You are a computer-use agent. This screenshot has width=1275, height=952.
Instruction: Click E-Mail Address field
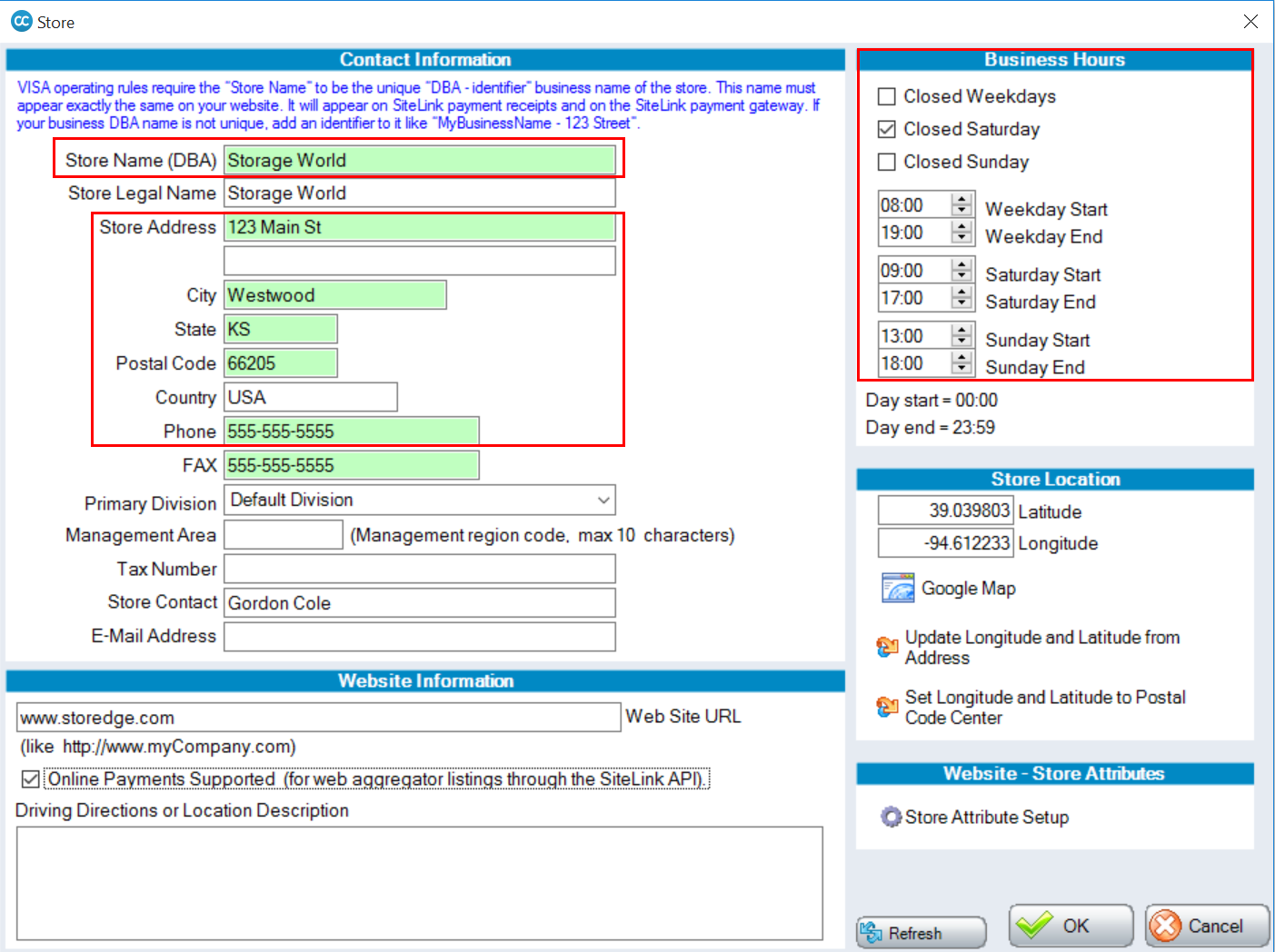(420, 637)
